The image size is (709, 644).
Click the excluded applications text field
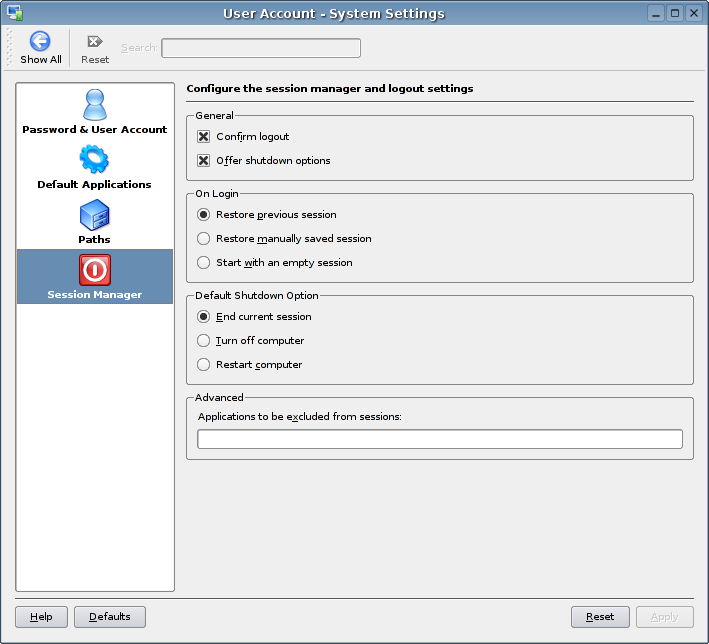point(440,439)
